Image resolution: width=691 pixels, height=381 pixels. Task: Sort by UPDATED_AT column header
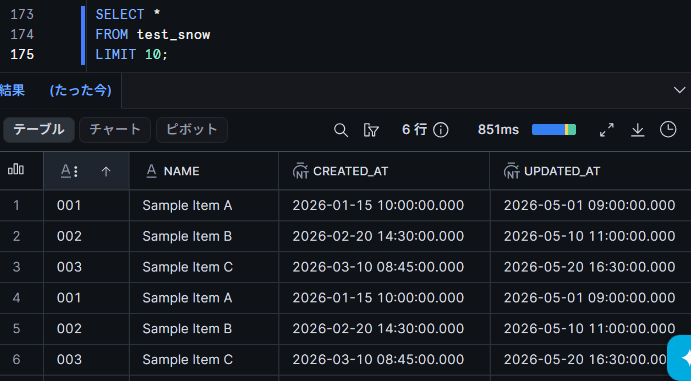[562, 171]
